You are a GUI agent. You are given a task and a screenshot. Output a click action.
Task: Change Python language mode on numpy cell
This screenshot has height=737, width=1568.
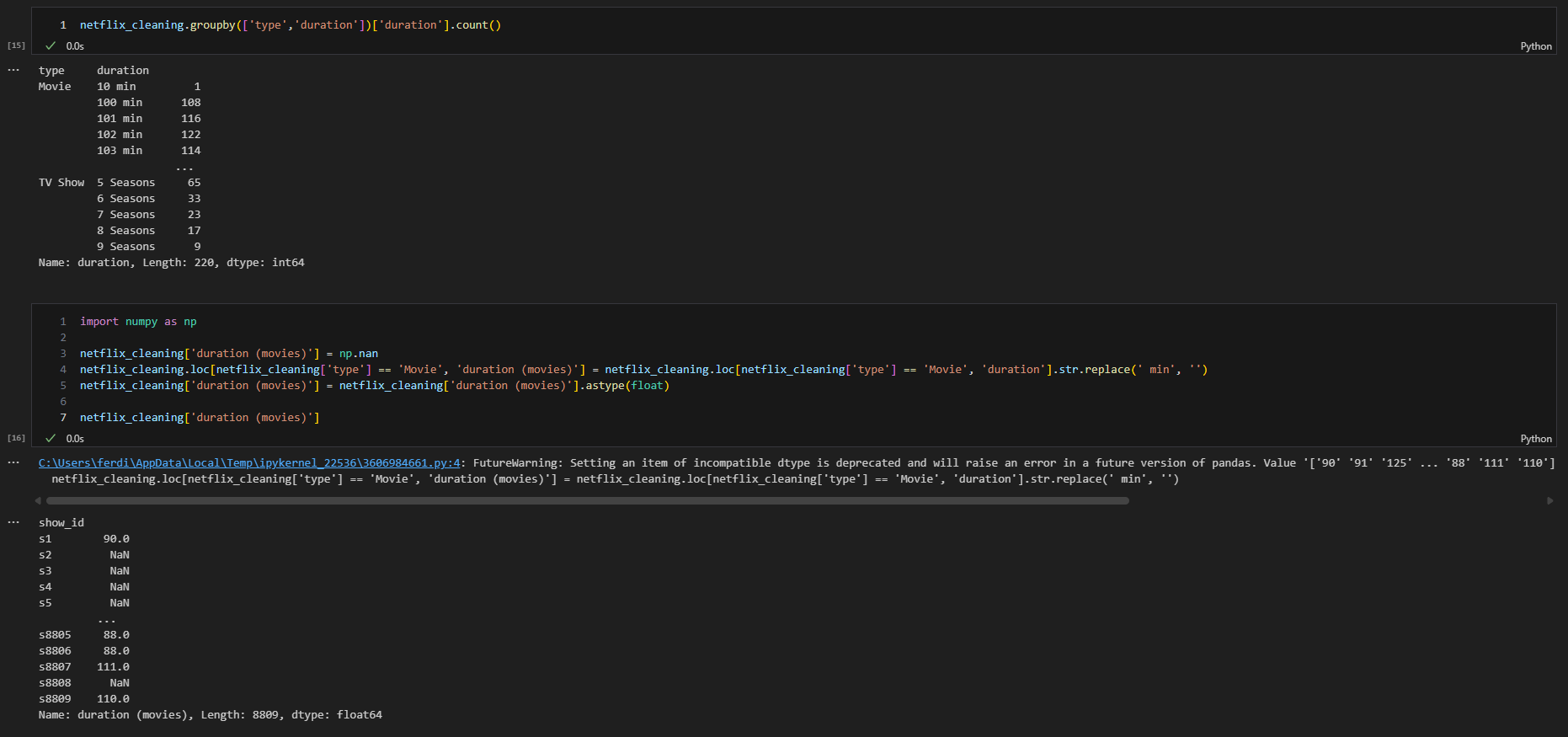click(1535, 439)
